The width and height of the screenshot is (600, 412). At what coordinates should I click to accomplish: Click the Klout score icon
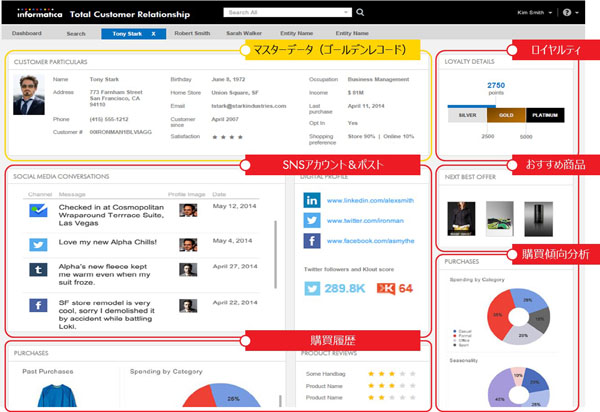pyautogui.click(x=386, y=288)
